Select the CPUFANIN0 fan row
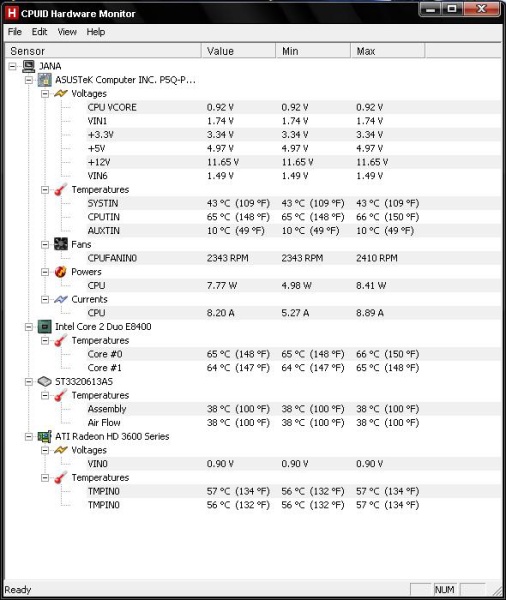 point(294,258)
